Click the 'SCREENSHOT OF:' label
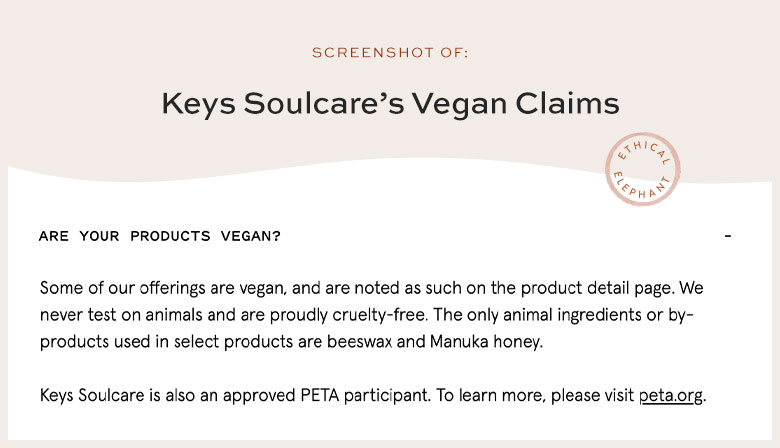 tap(390, 53)
